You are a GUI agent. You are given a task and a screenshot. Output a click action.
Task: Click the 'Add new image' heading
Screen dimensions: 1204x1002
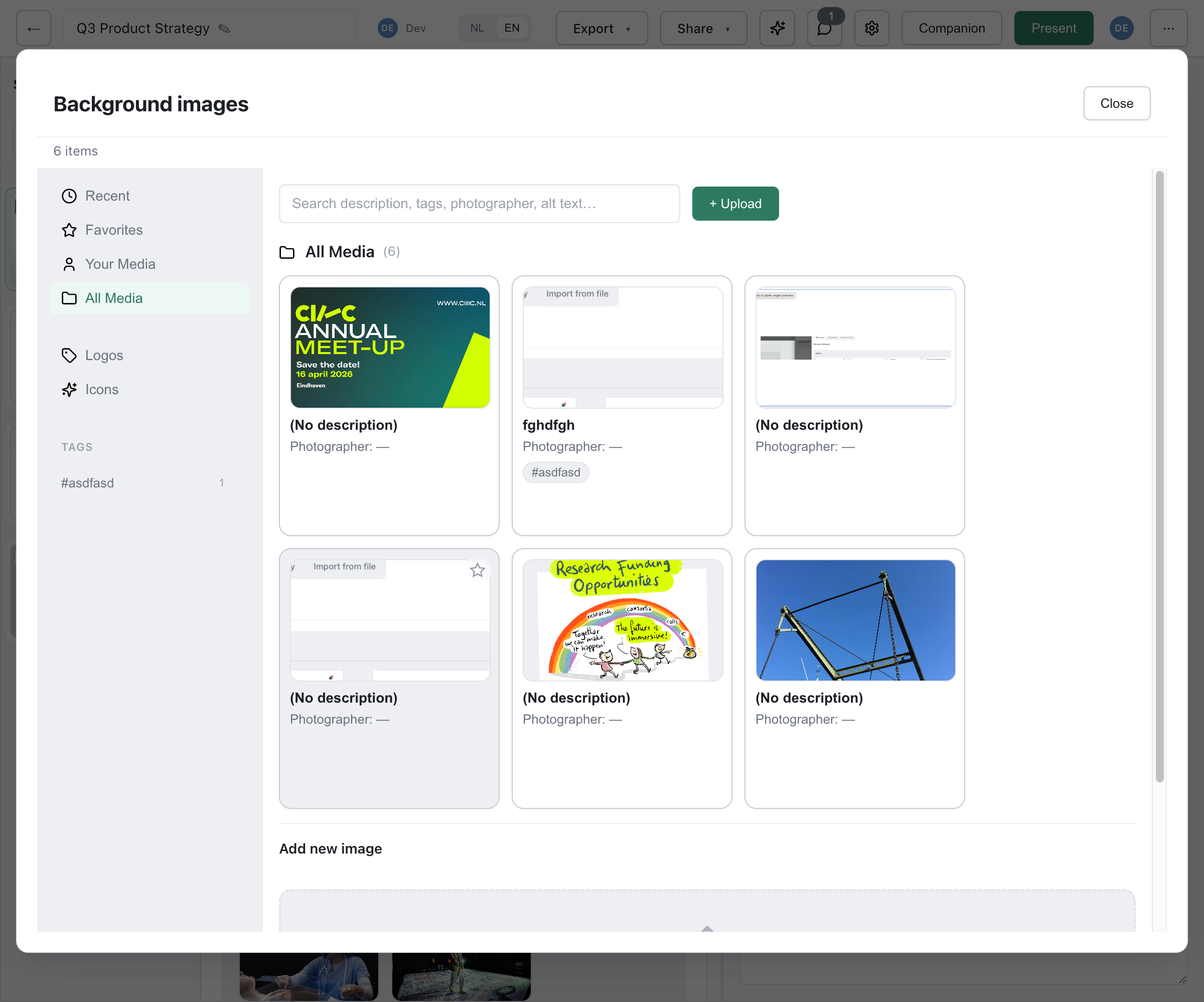[x=330, y=849]
